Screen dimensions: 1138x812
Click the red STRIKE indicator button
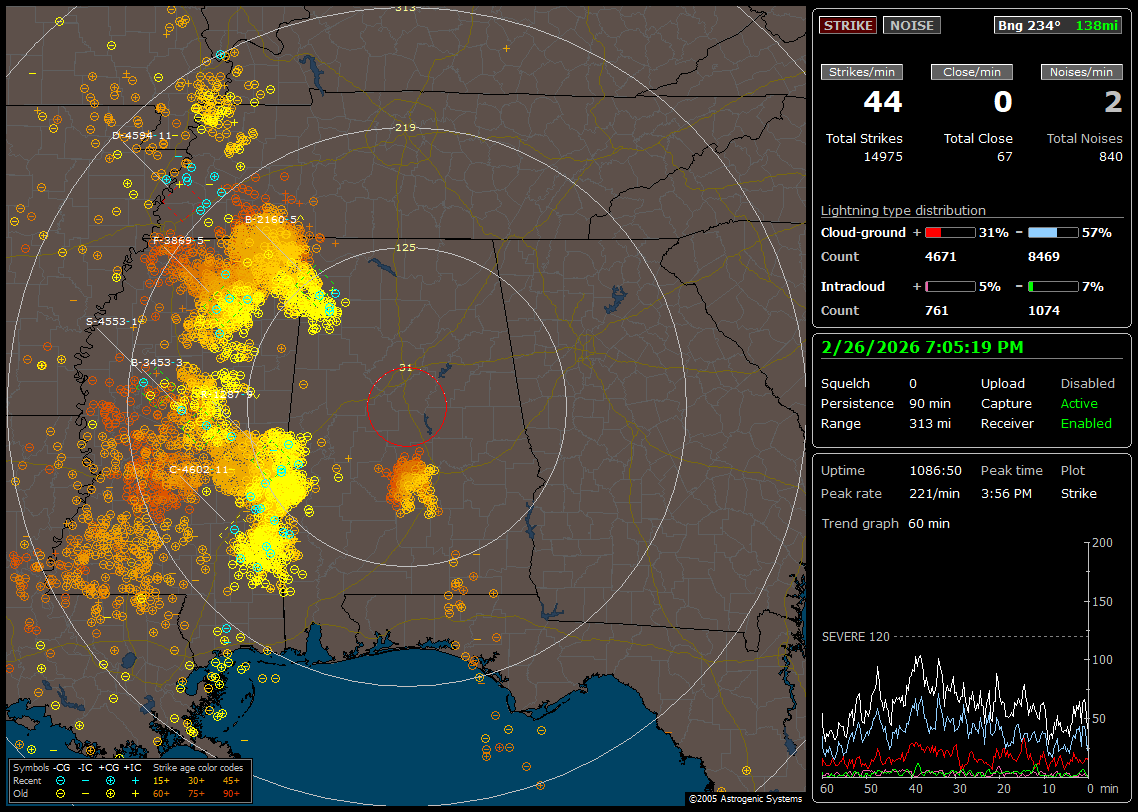coord(848,25)
